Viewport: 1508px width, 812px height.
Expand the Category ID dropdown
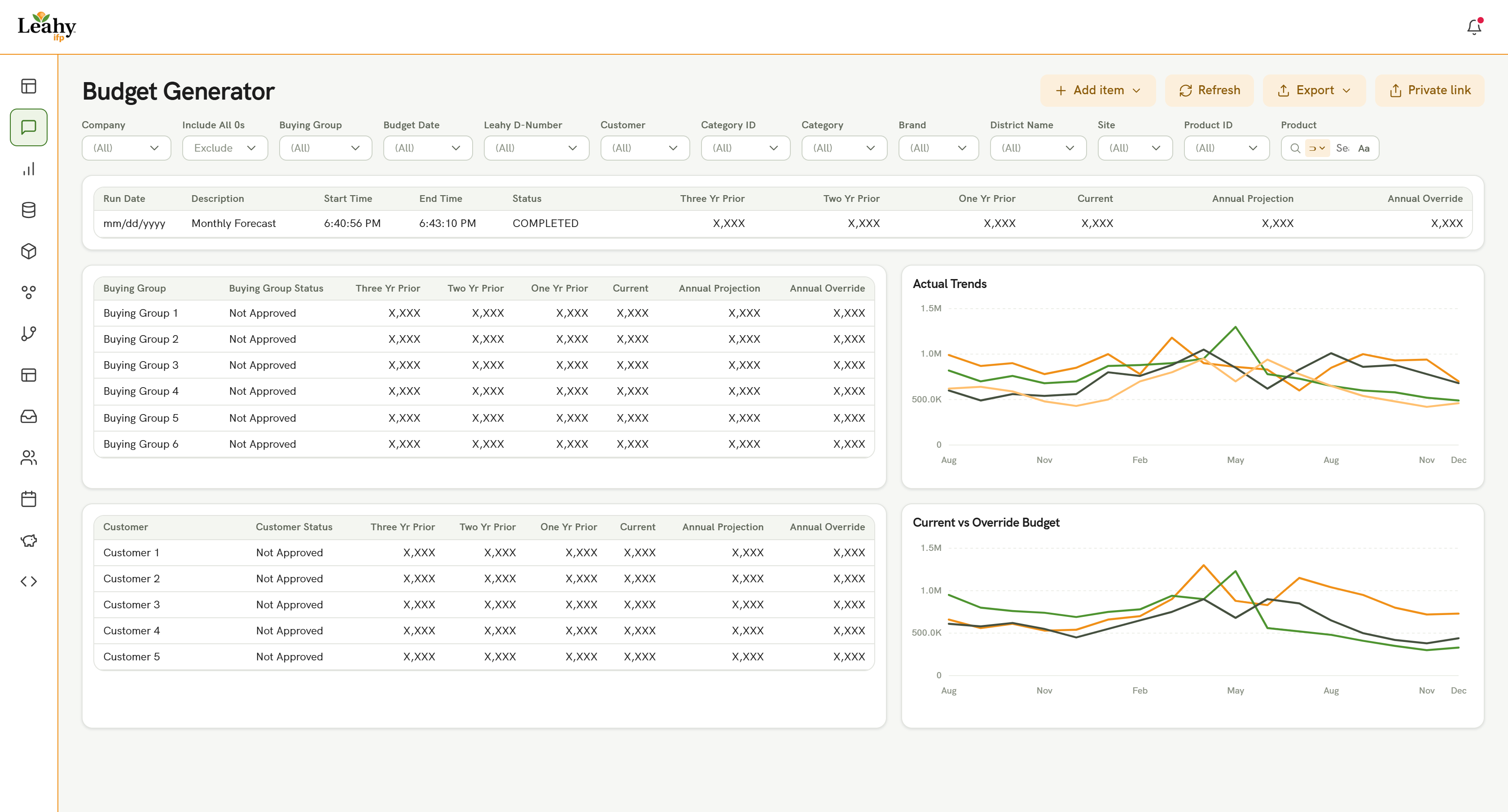tap(746, 148)
